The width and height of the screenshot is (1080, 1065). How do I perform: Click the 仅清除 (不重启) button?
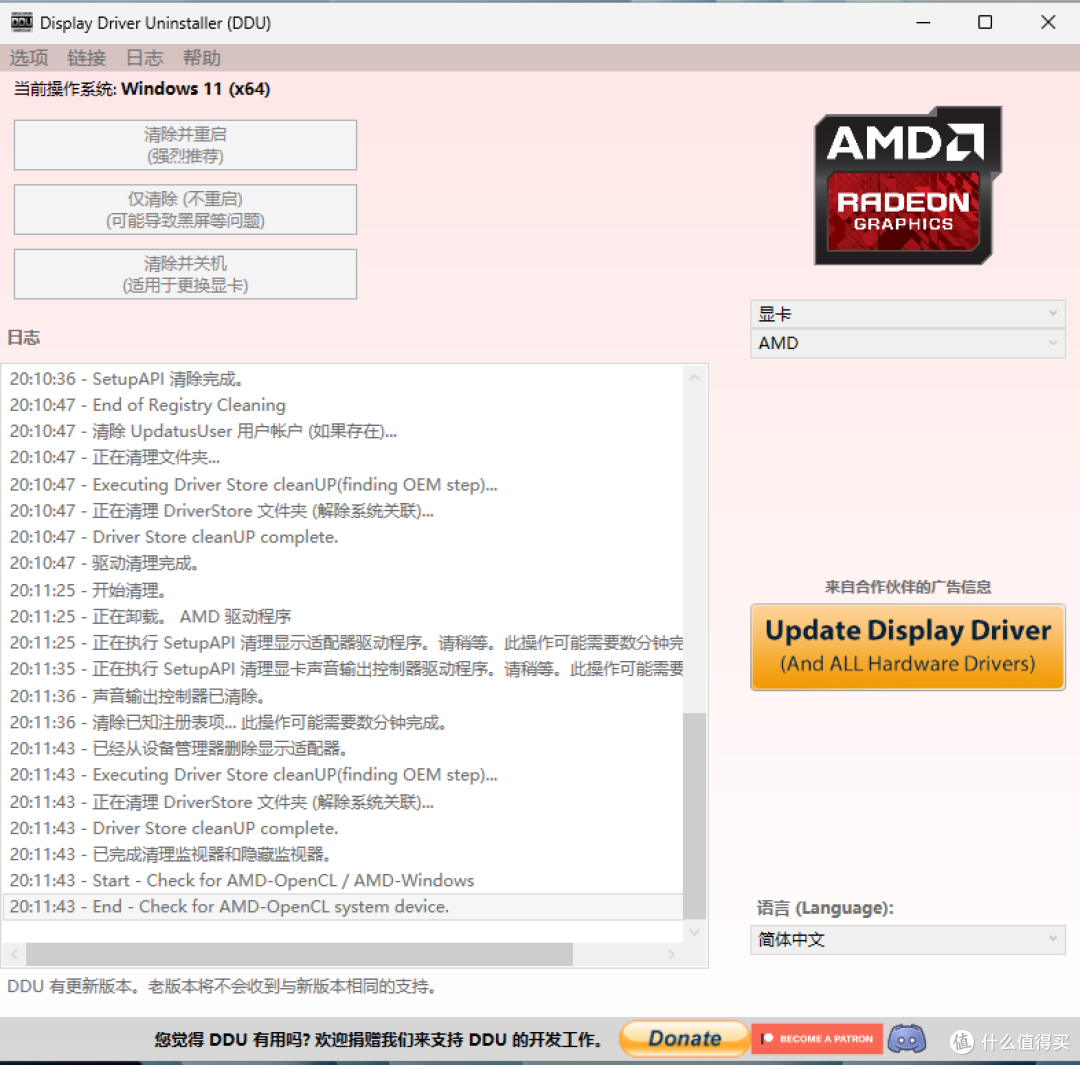coord(184,209)
